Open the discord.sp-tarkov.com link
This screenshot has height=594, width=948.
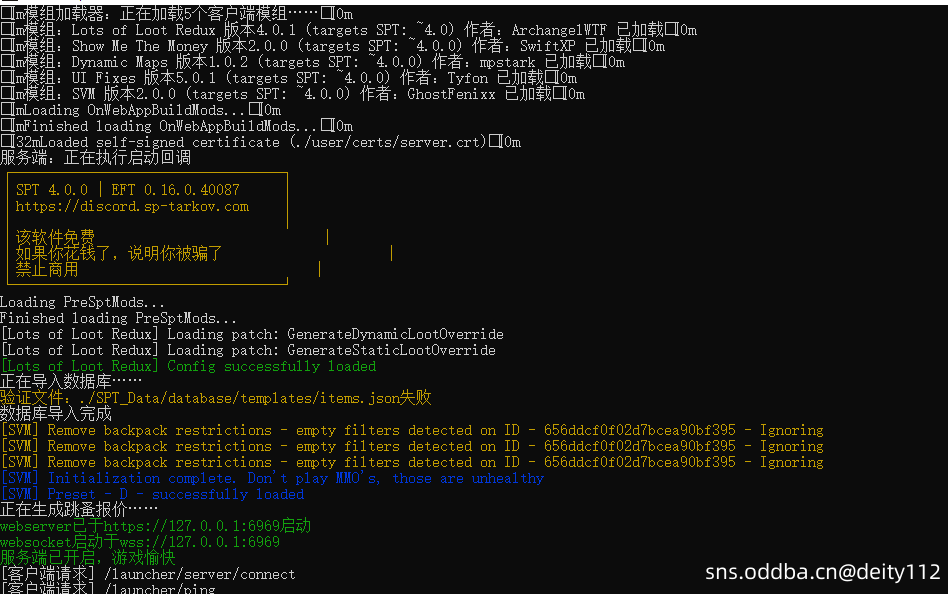pos(132,206)
